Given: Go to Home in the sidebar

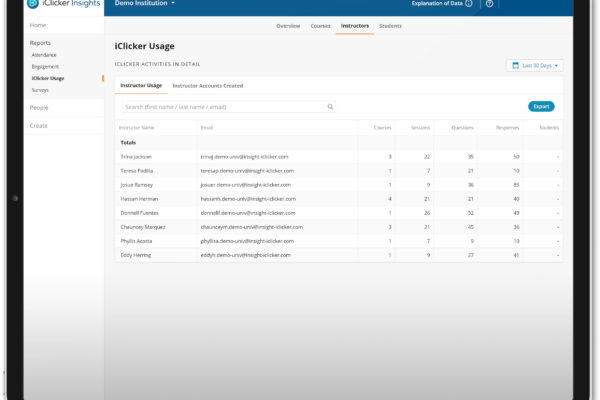Looking at the screenshot, I should pos(38,25).
